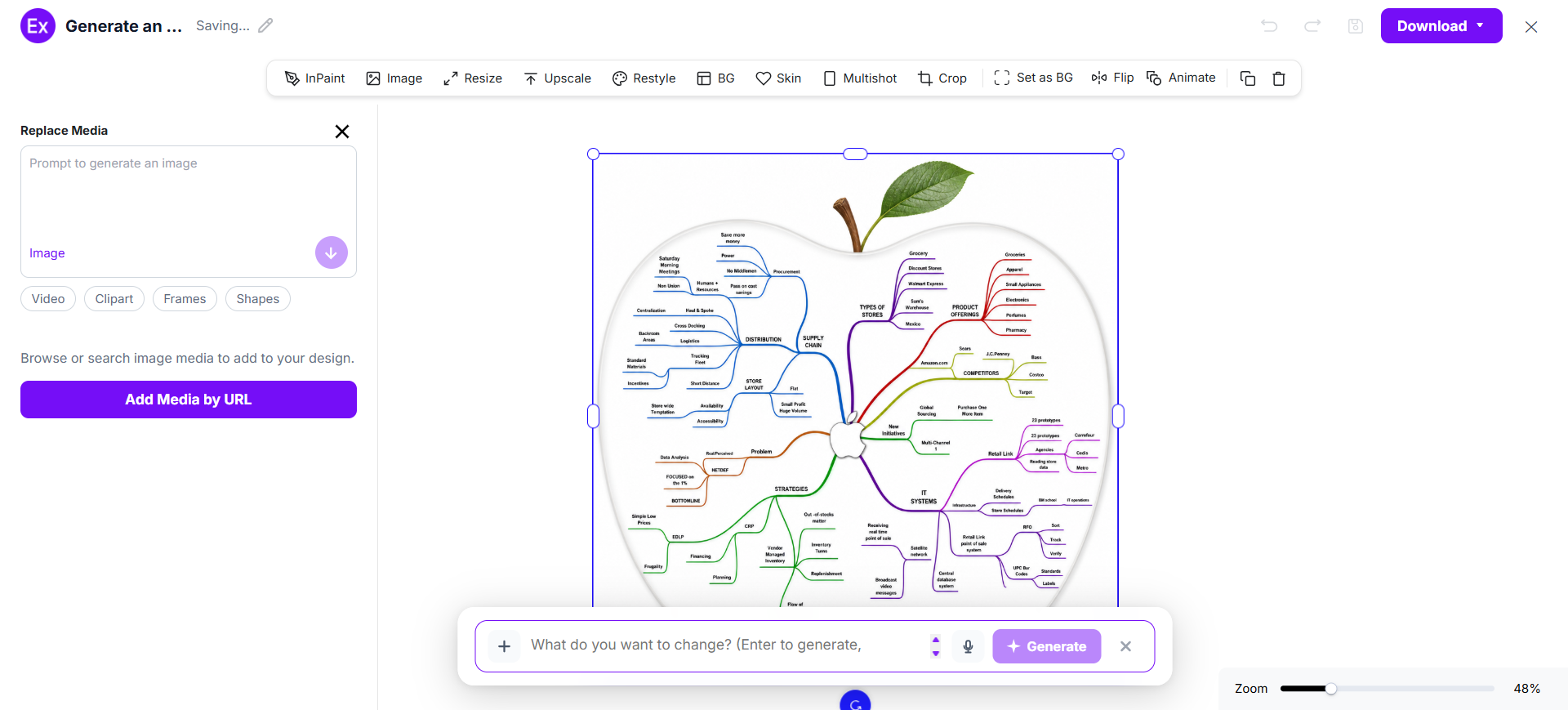The image size is (1568, 710).
Task: Open the Animate option
Action: point(1181,78)
